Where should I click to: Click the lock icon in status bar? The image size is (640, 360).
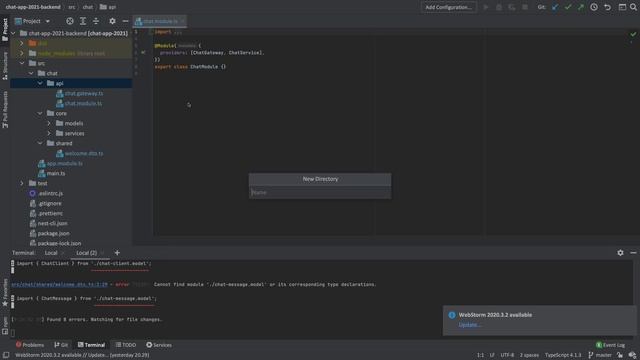(620, 355)
